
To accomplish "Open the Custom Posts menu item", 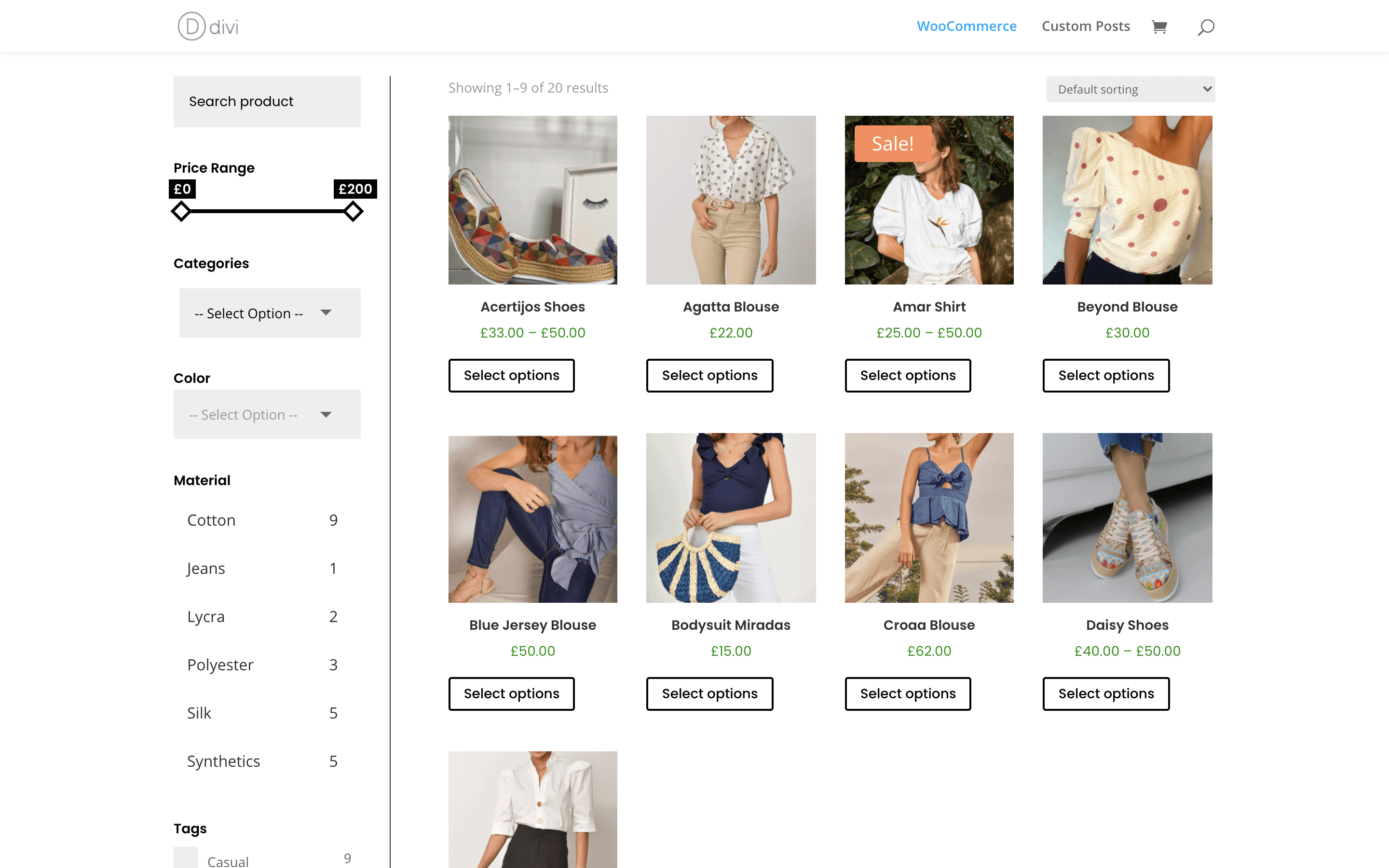I will coord(1085,27).
